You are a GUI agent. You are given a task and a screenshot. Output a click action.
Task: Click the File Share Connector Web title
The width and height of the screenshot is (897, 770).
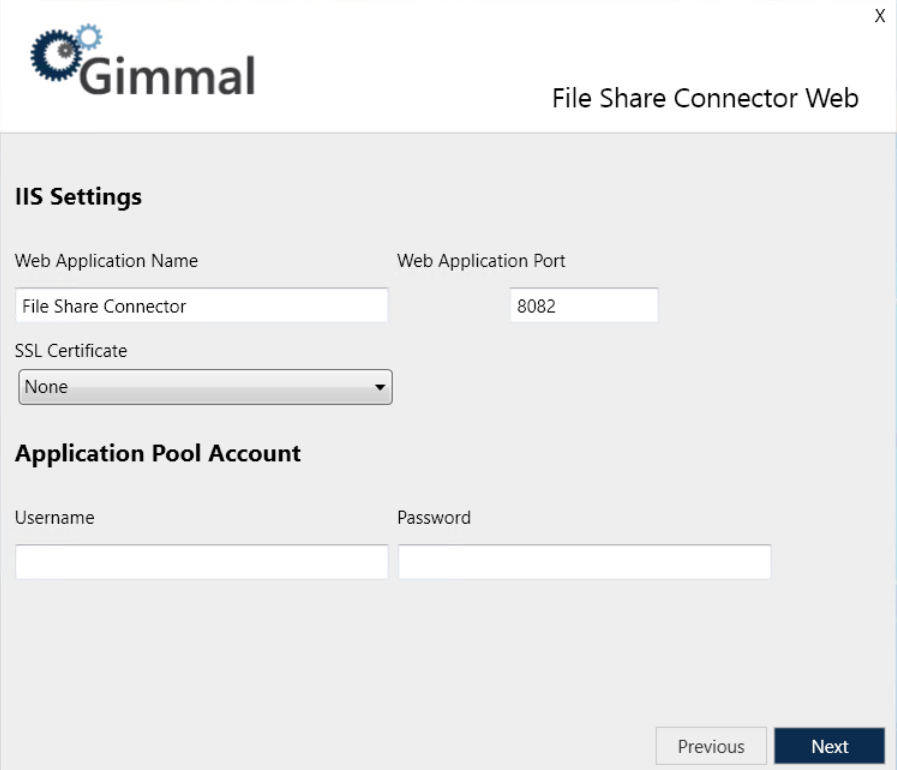point(705,98)
